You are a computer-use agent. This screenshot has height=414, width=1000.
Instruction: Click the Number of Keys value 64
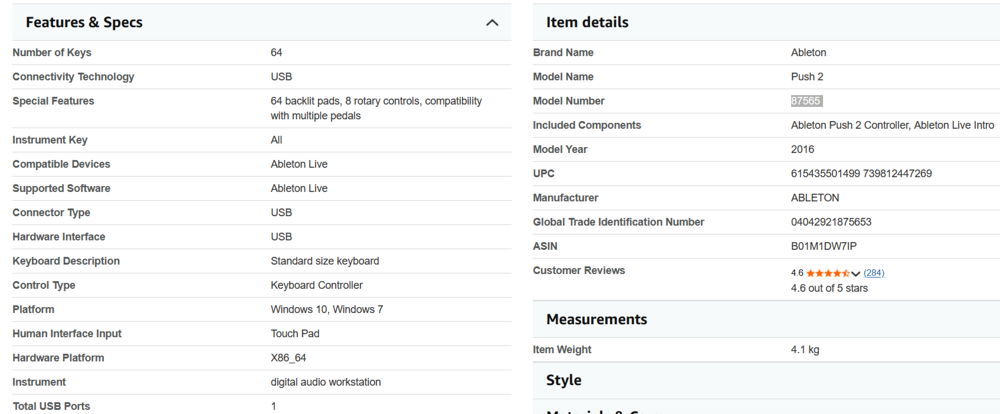tap(276, 52)
